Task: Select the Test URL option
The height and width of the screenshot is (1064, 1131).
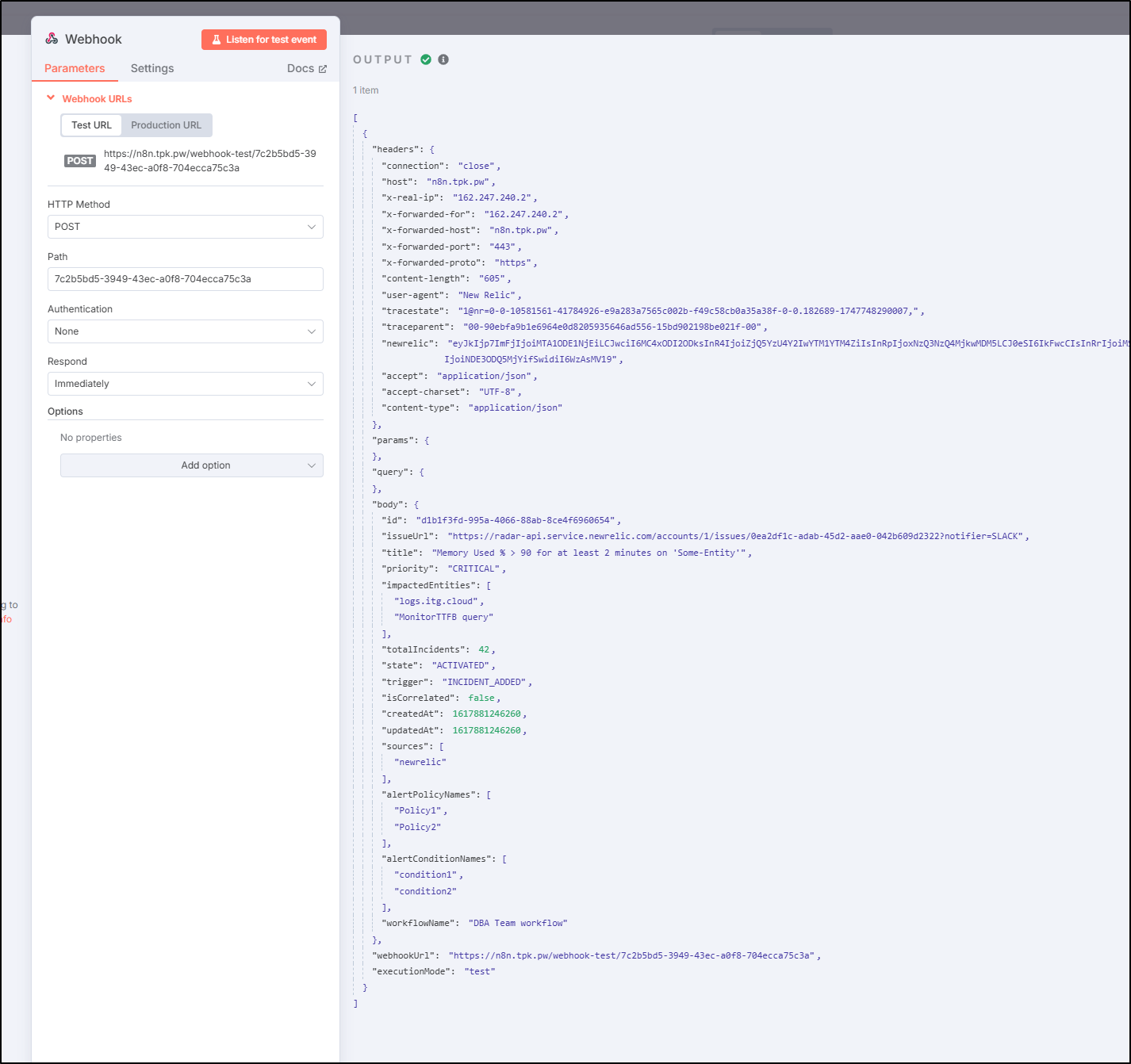Action: click(x=91, y=125)
